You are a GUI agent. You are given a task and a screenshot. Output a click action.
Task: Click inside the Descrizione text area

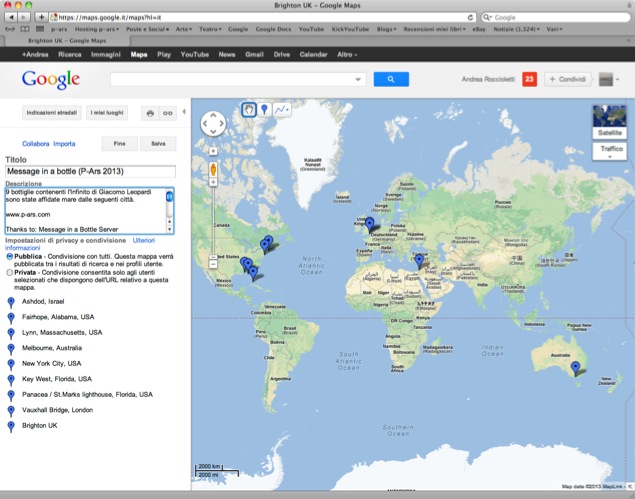pyautogui.click(x=85, y=211)
